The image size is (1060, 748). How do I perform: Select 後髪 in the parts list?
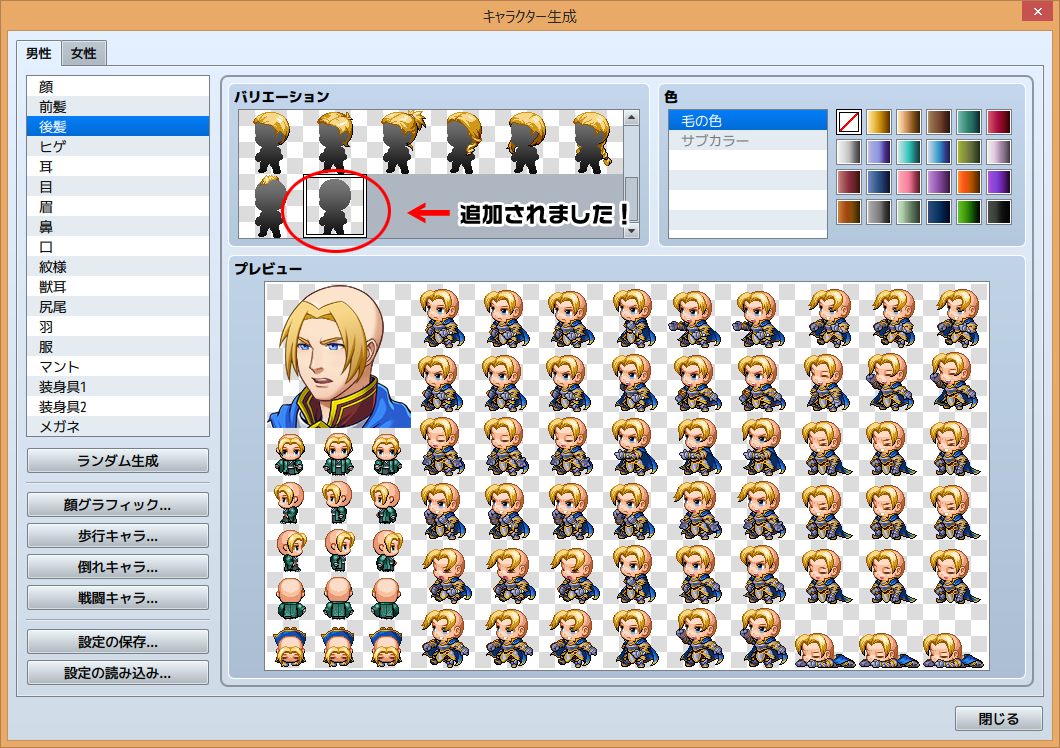[118, 126]
